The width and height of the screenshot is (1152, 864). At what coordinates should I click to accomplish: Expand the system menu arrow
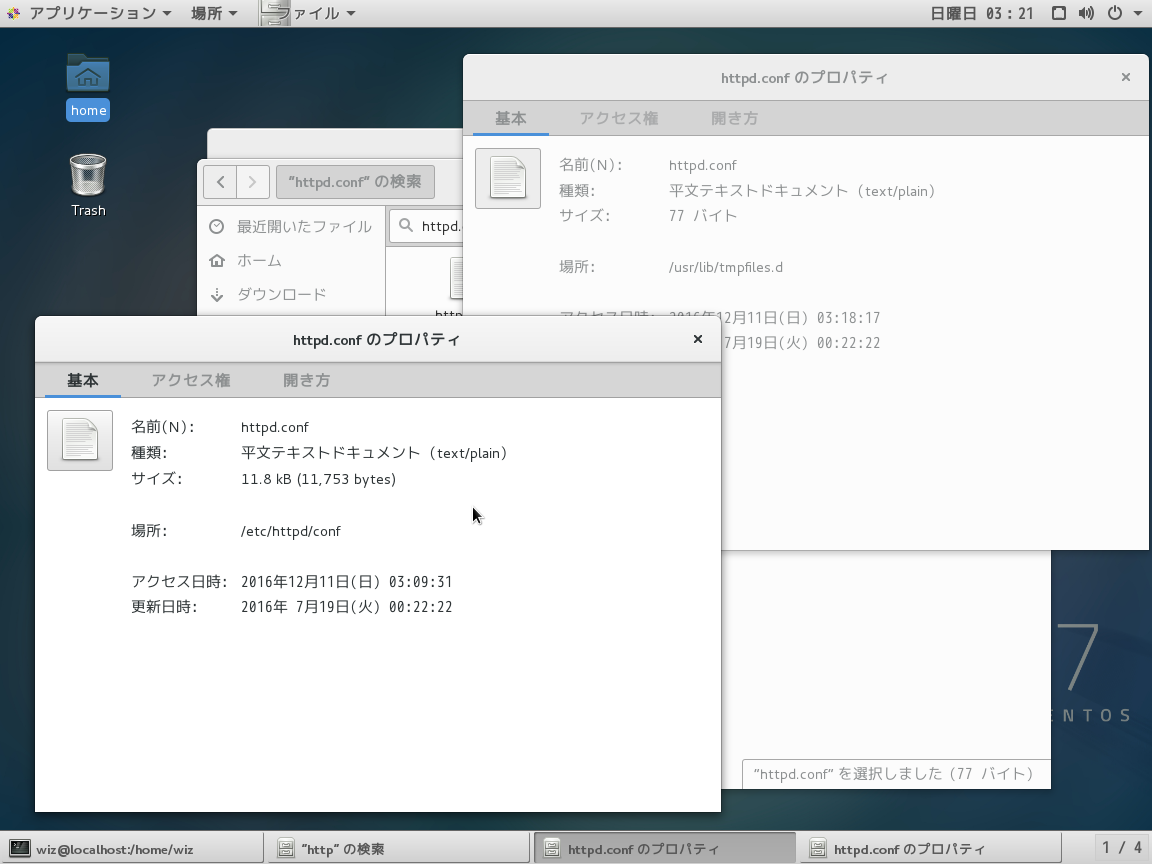[1138, 13]
